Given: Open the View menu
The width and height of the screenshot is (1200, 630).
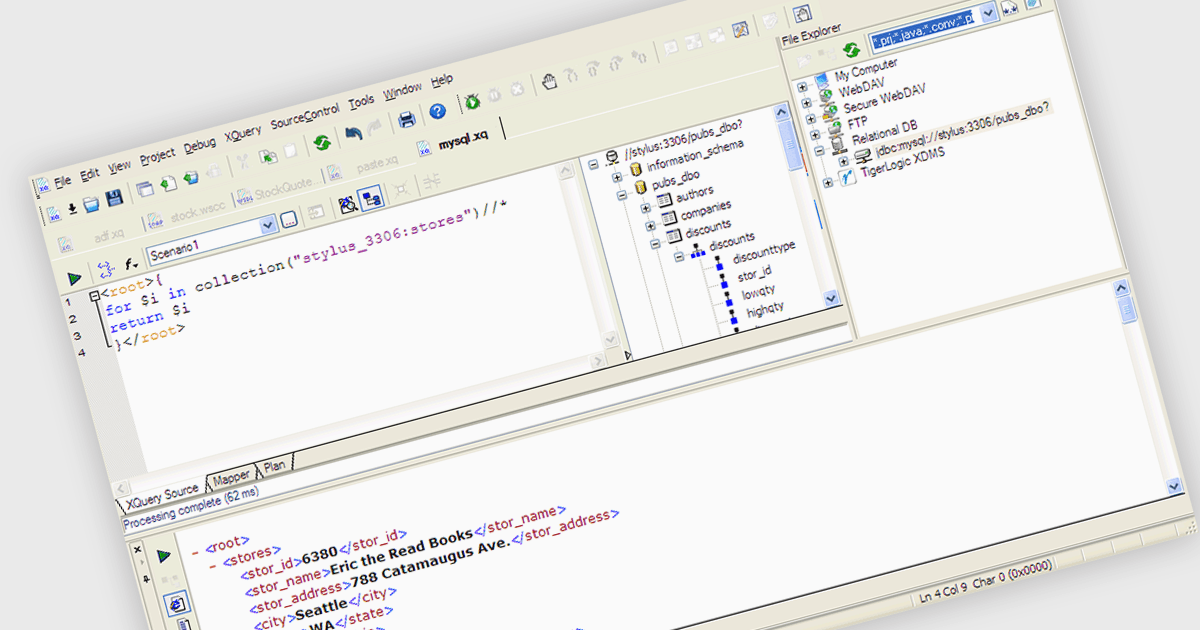Looking at the screenshot, I should 119,166.
